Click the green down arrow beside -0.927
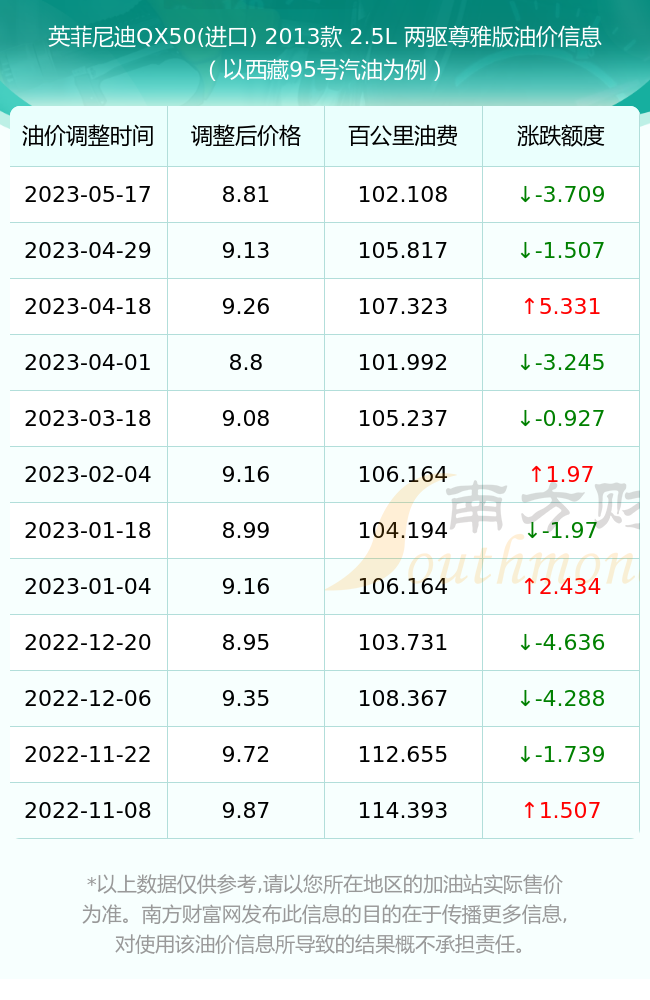Screen dimensions: 650x1000 525,418
